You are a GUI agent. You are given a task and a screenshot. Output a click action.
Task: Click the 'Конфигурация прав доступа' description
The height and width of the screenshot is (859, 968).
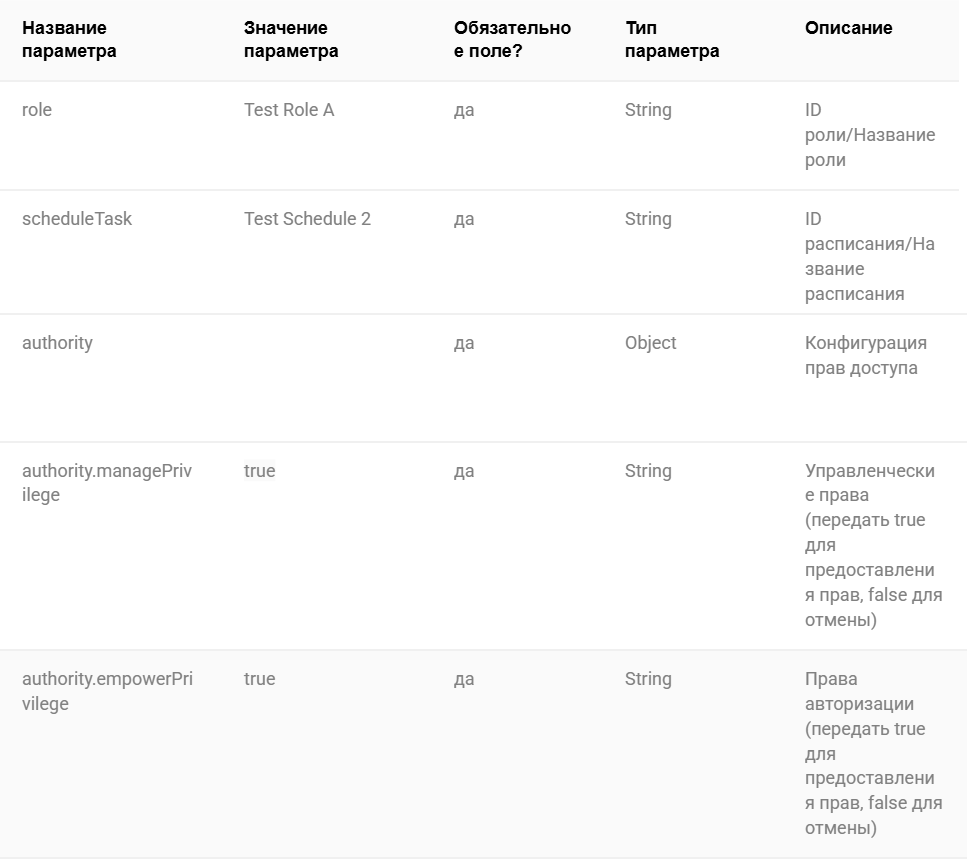tap(866, 355)
